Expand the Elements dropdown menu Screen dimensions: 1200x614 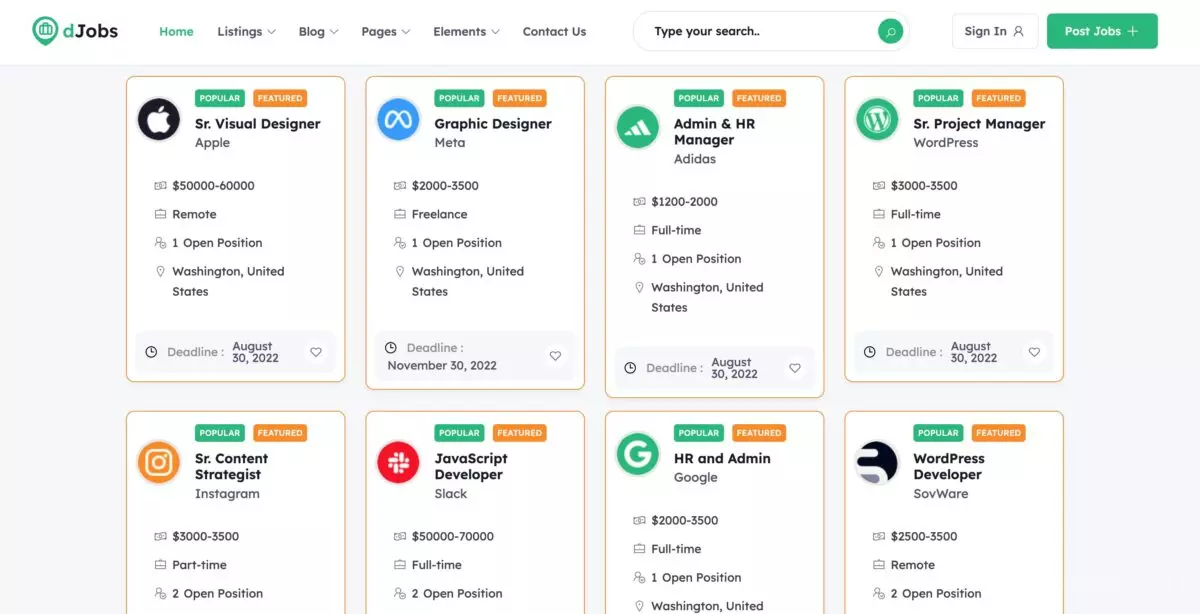[x=466, y=31]
